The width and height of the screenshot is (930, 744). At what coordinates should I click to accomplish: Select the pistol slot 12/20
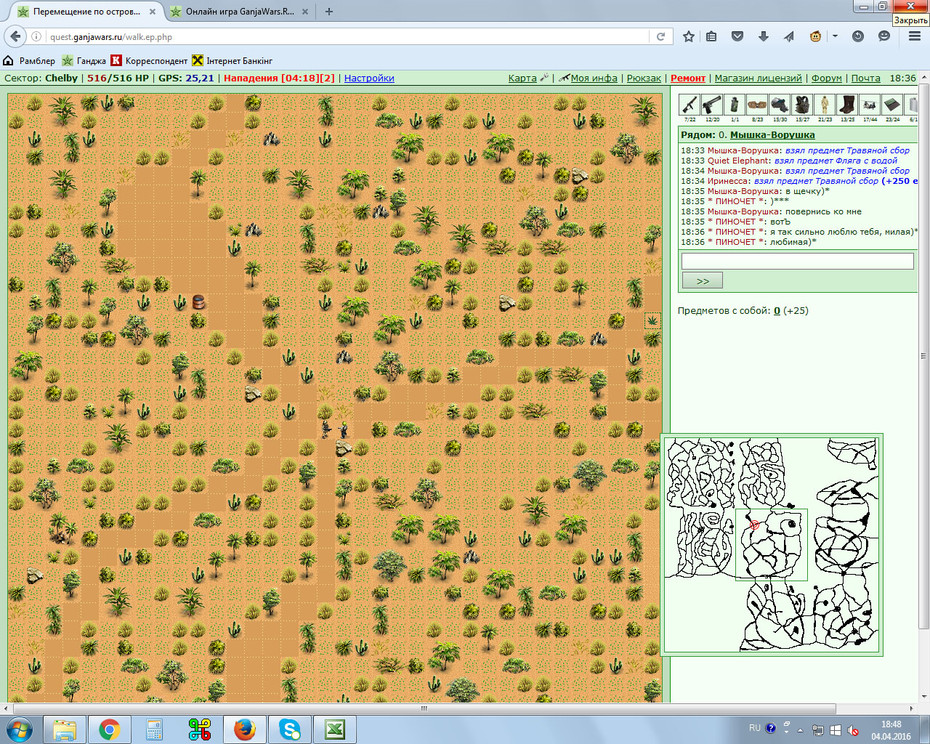712,105
